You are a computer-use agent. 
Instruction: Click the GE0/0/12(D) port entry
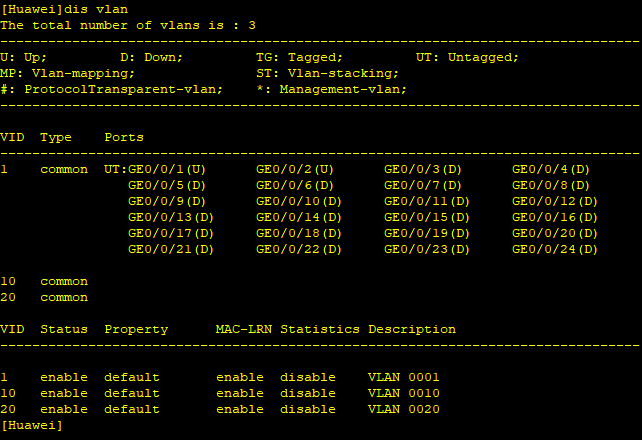point(555,201)
